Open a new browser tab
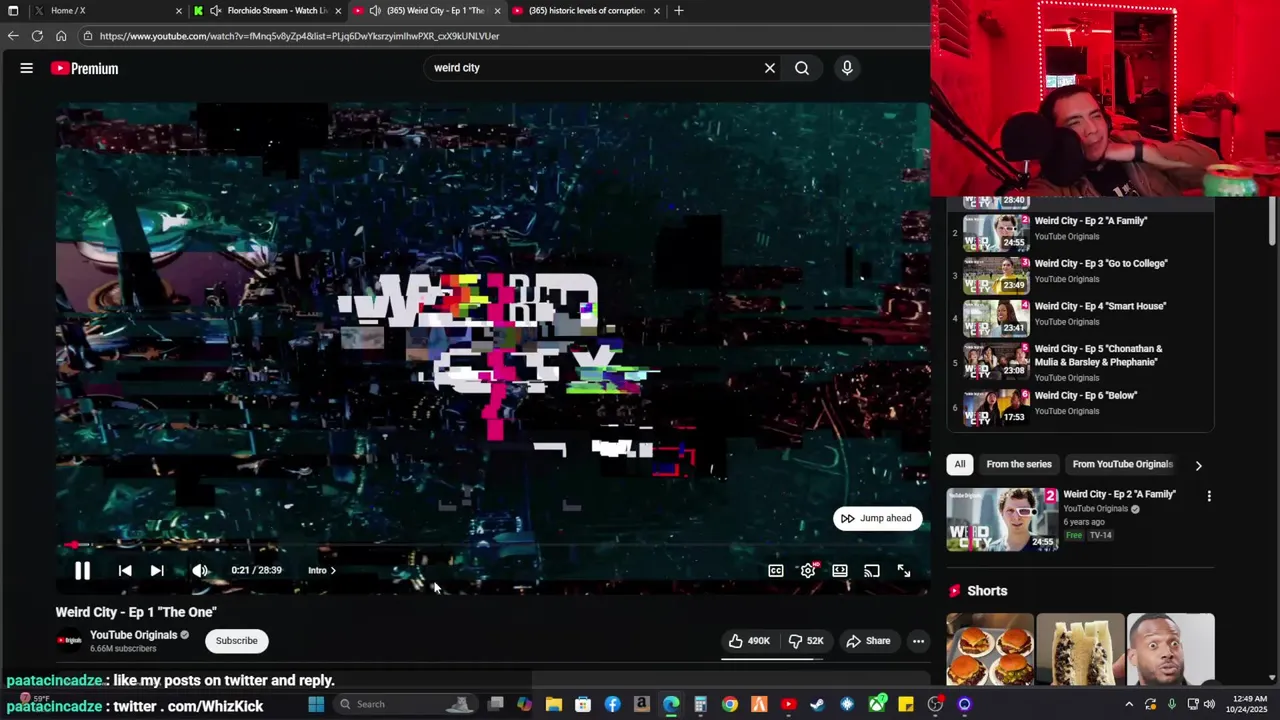The height and width of the screenshot is (720, 1280). pos(679,11)
